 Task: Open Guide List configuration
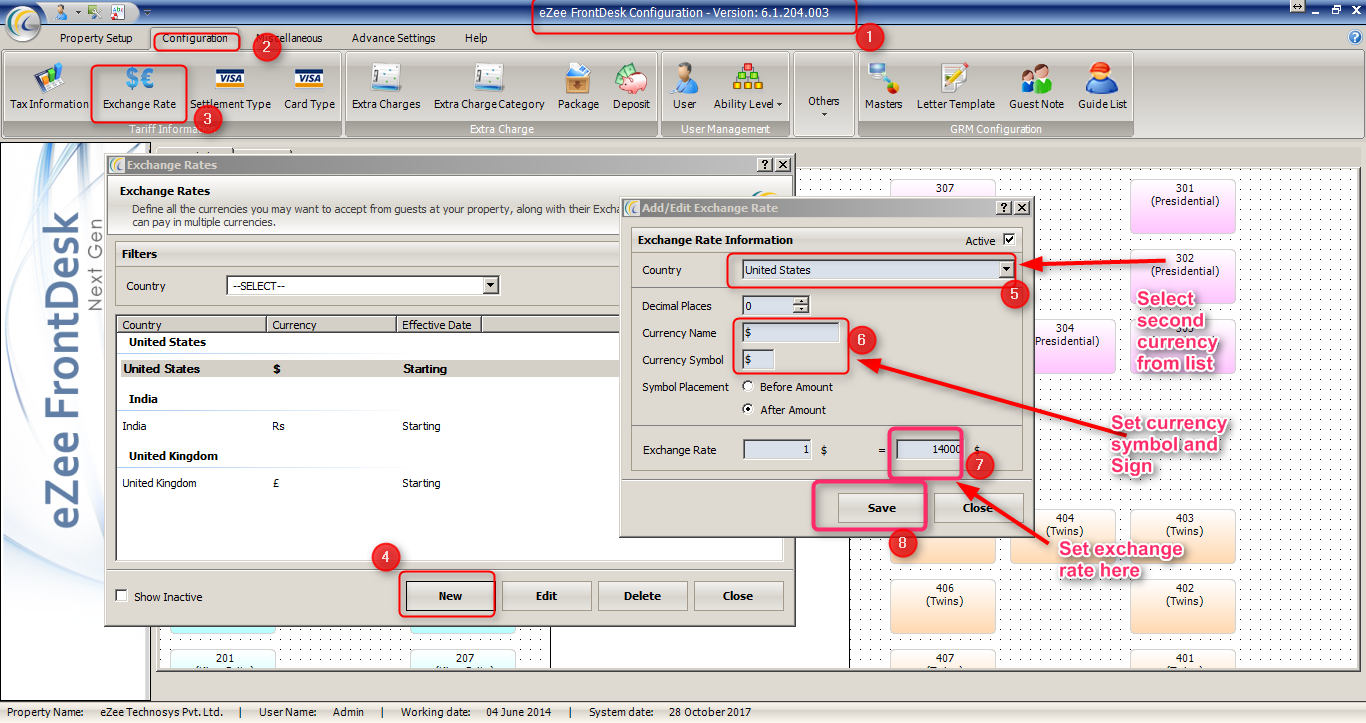1102,87
